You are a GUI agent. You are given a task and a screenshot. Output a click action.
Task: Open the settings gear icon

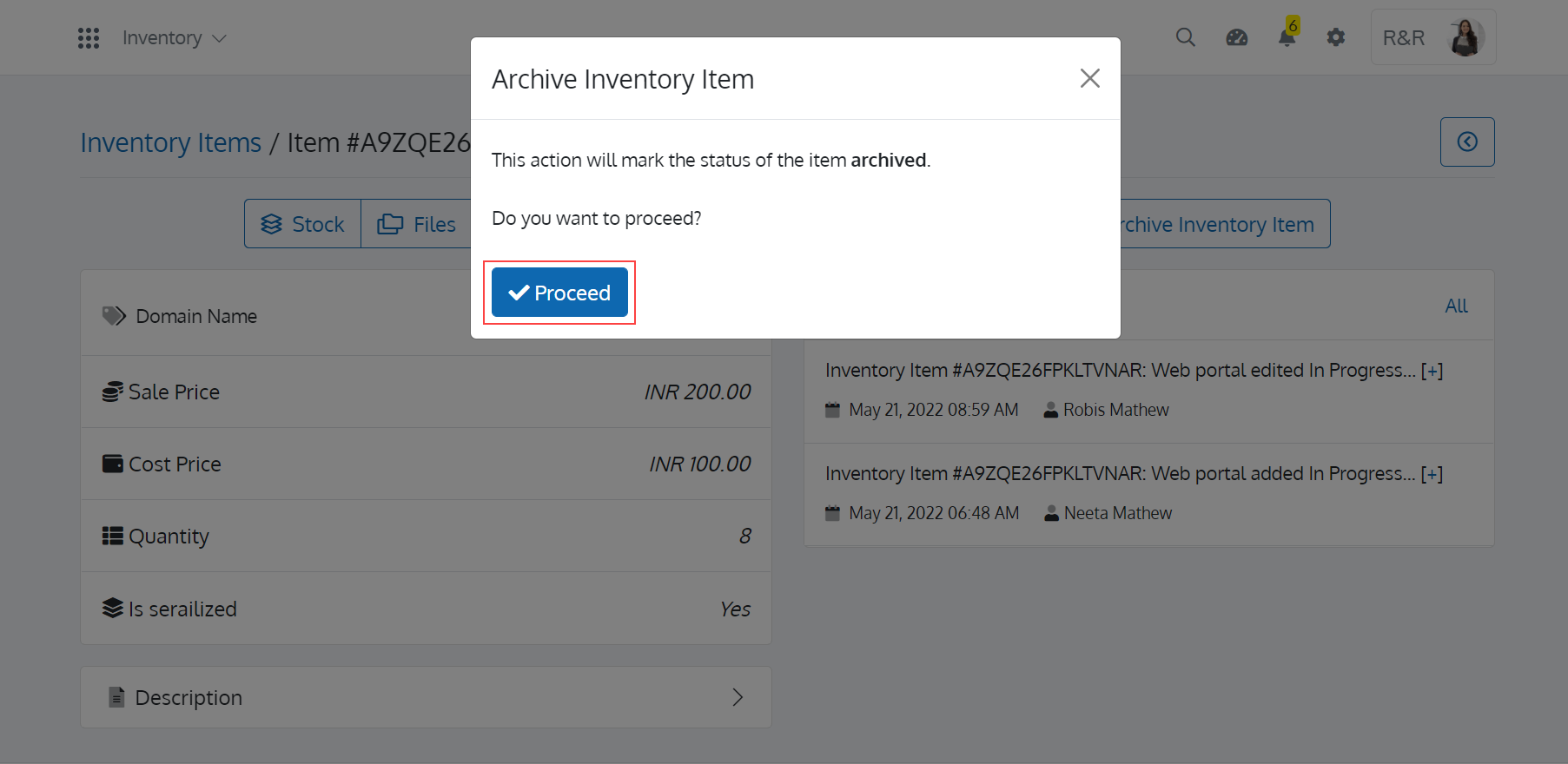1336,37
